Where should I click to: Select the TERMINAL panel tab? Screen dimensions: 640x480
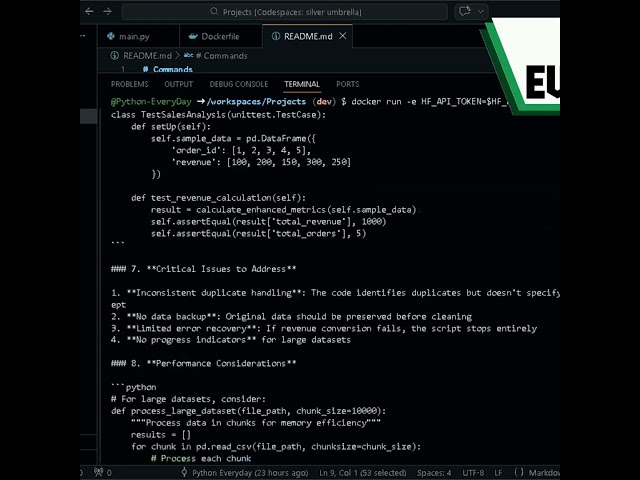(302, 84)
